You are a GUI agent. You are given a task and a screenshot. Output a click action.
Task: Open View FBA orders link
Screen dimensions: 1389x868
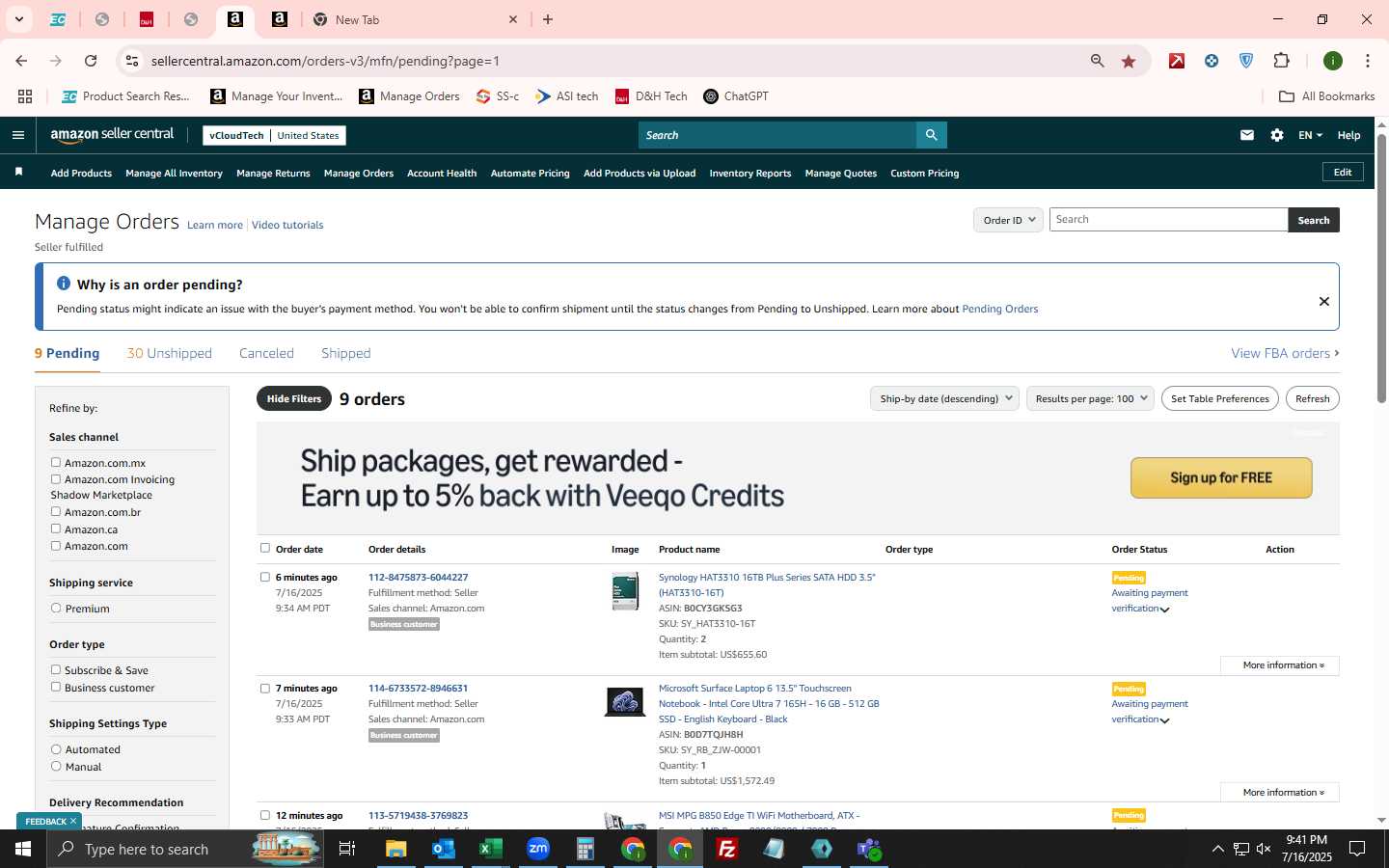[1285, 353]
